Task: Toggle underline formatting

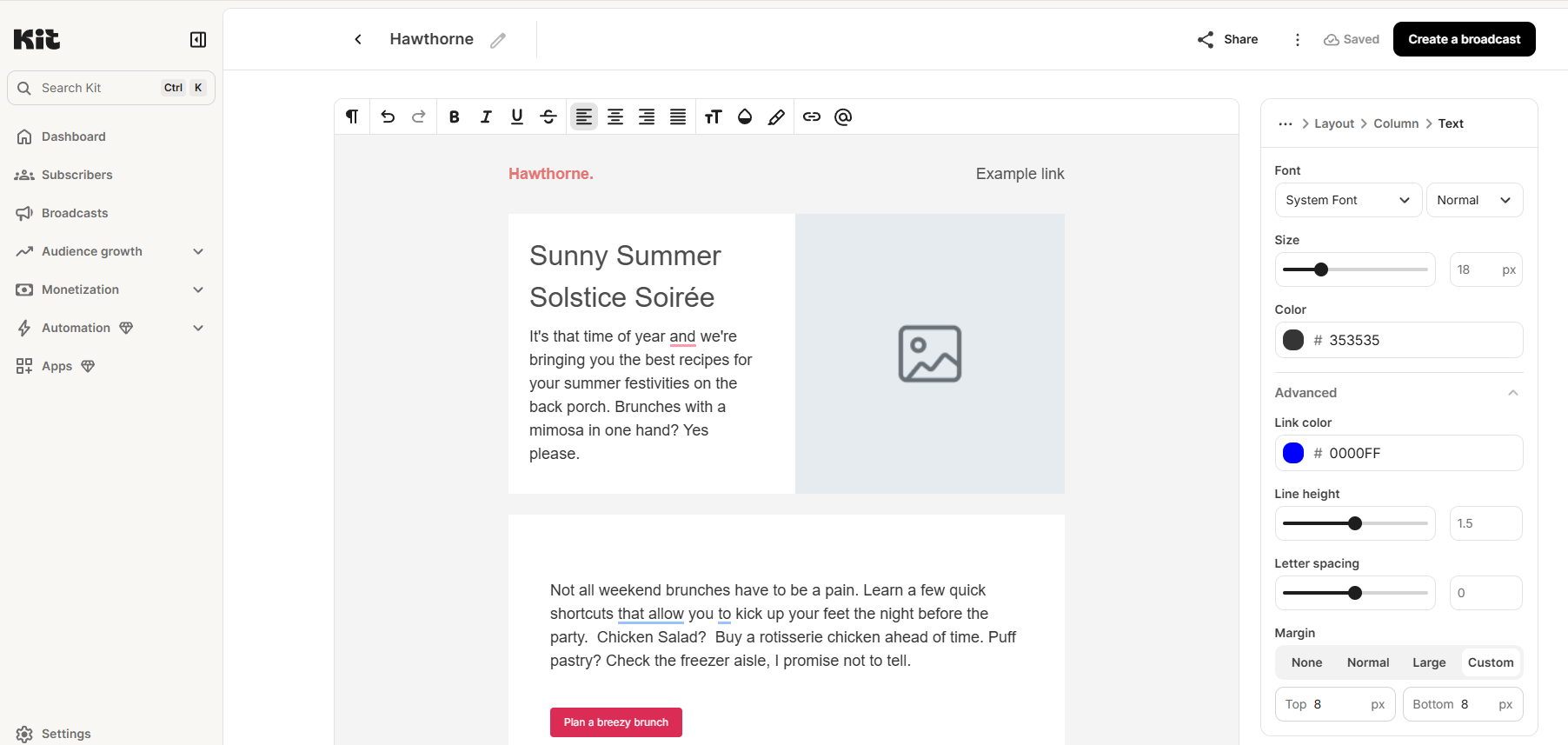Action: (517, 116)
